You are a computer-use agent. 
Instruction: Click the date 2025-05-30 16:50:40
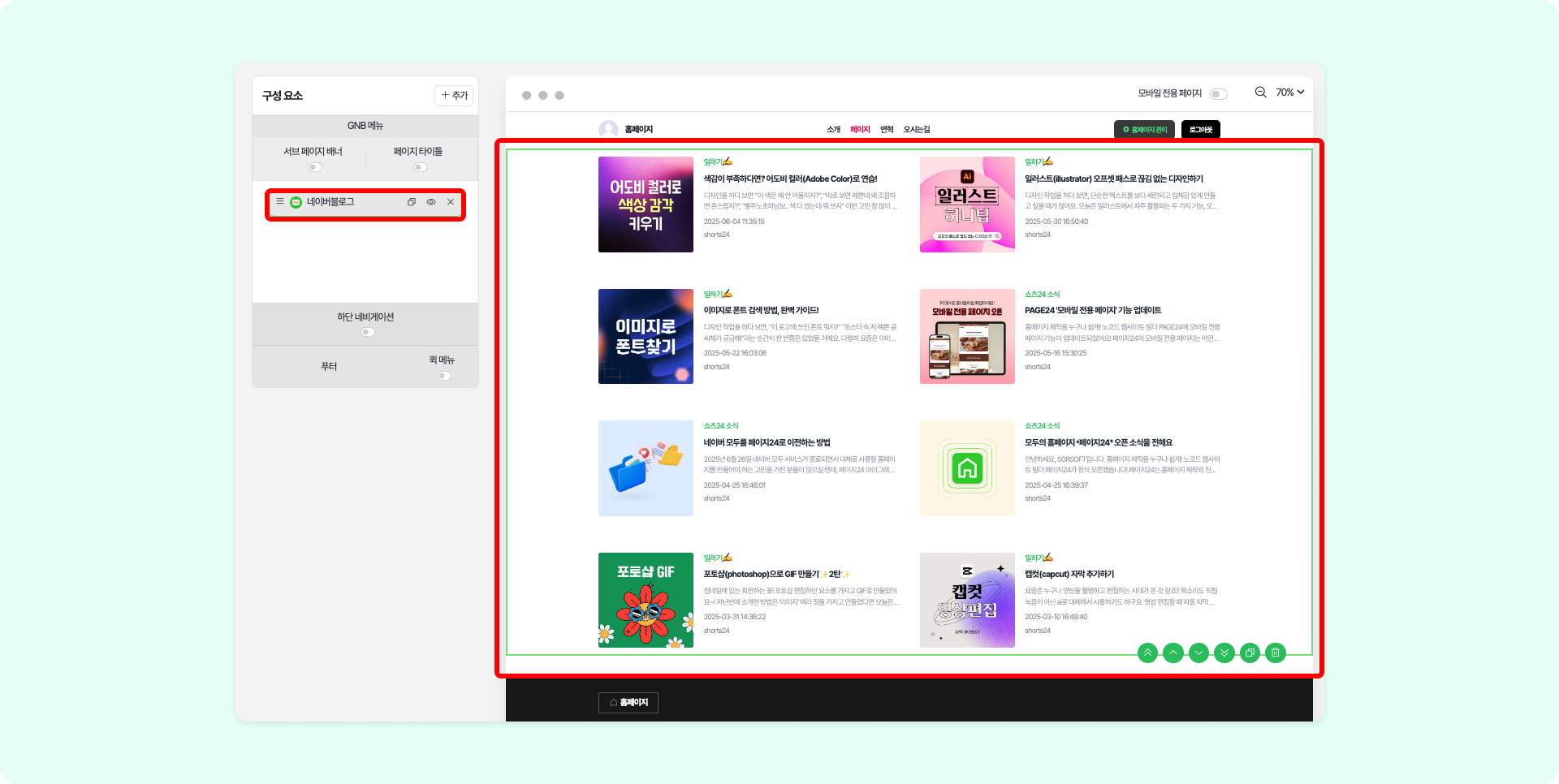pos(1056,222)
